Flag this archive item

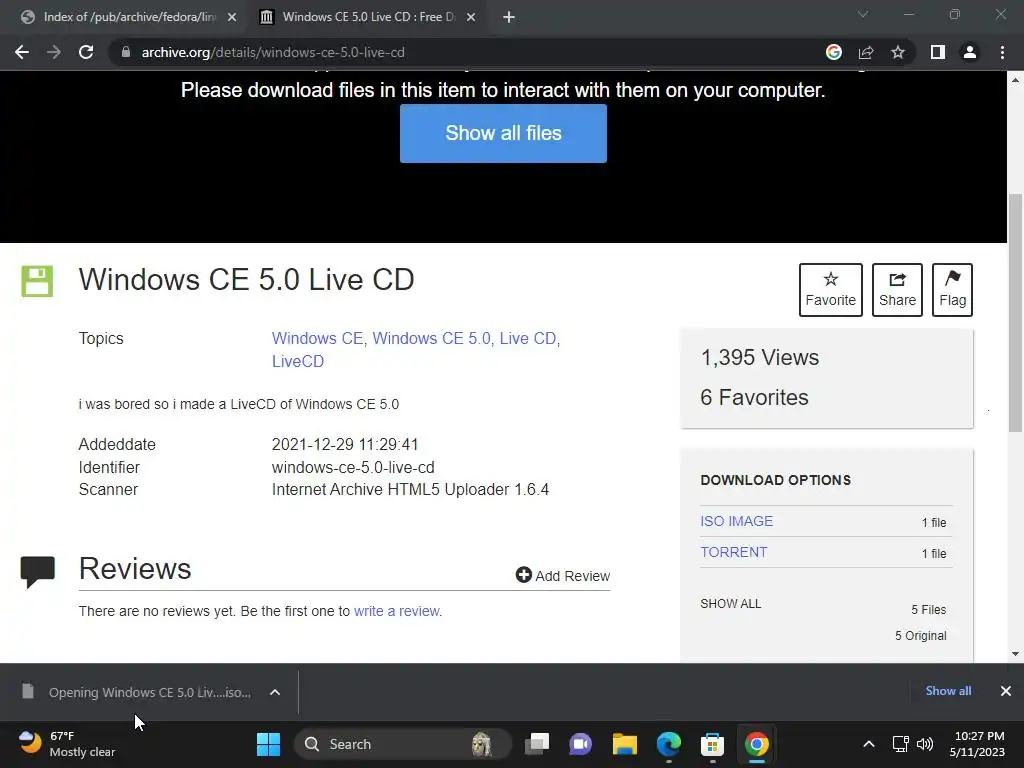tap(952, 289)
